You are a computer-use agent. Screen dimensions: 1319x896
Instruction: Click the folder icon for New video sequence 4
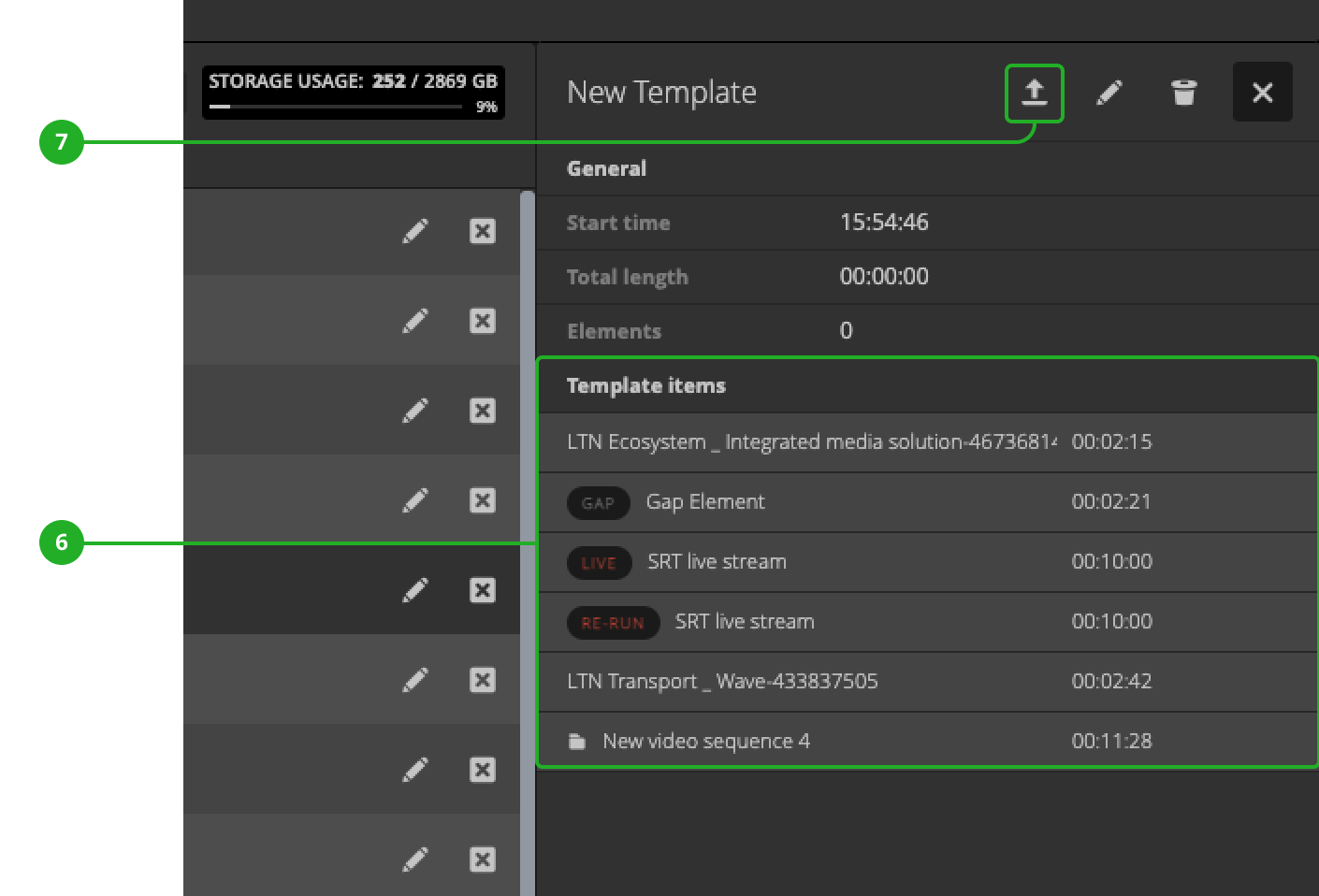coord(575,740)
